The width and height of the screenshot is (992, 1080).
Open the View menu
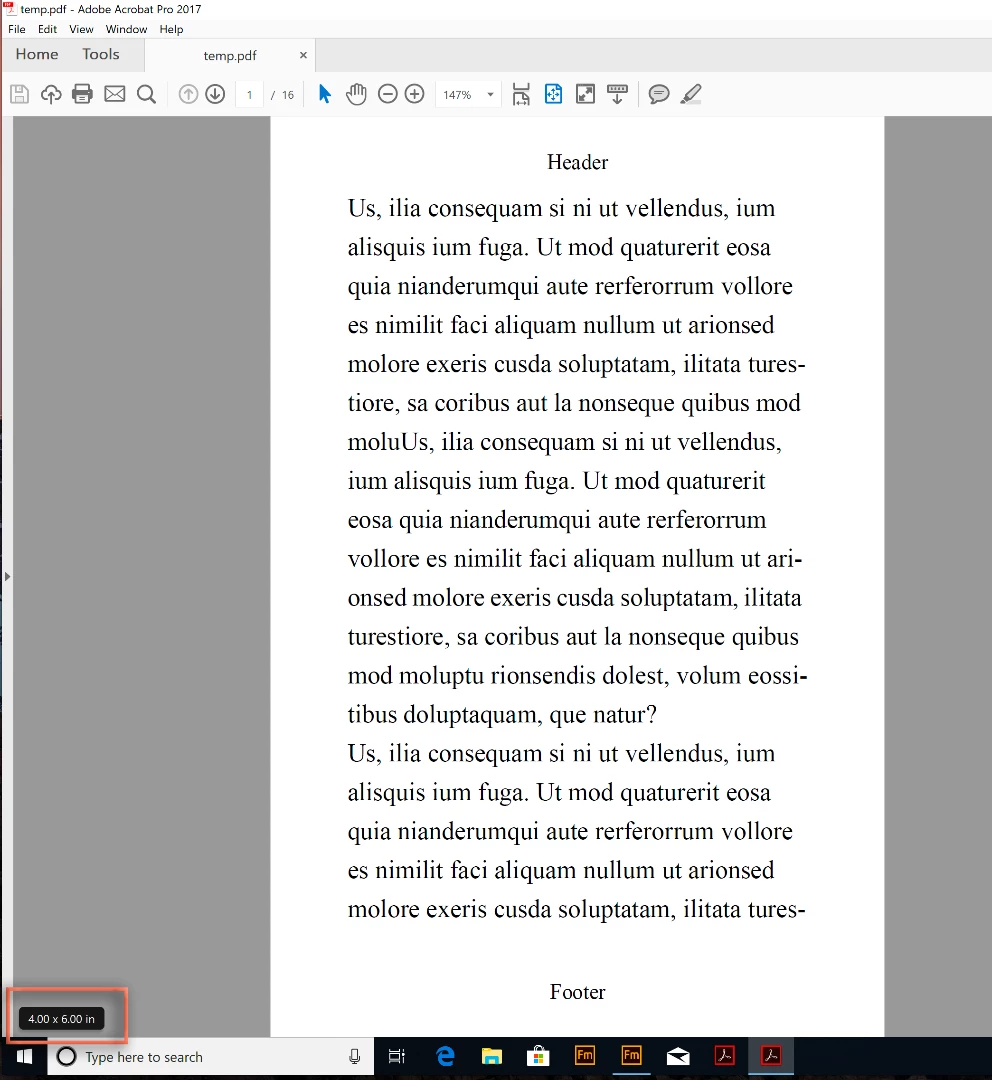[x=81, y=29]
